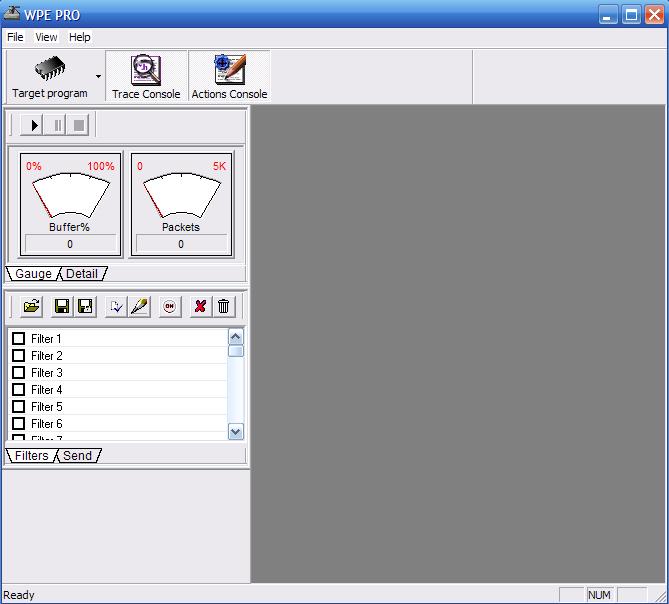Open the File menu
The image size is (669, 604).
click(15, 37)
